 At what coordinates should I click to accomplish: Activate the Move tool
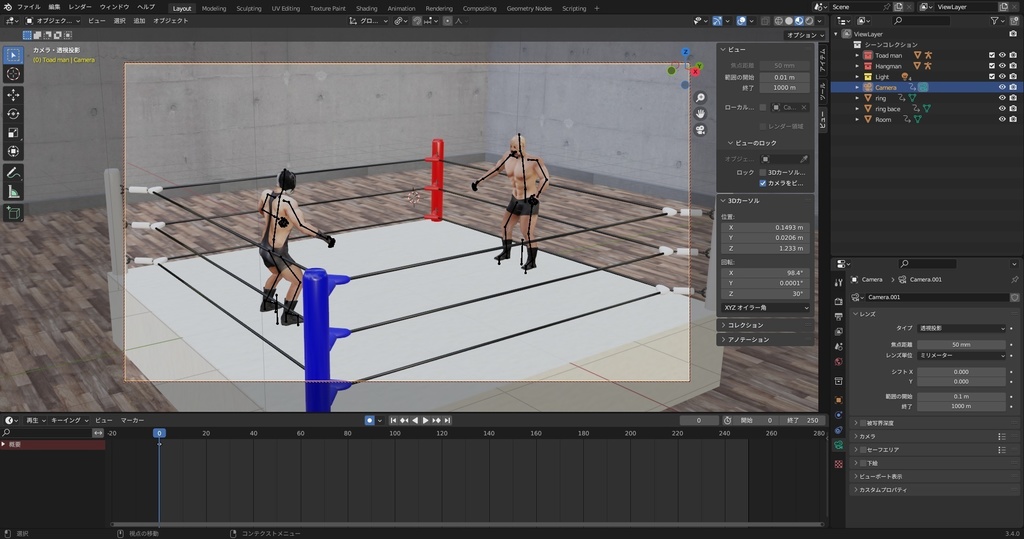coord(13,95)
